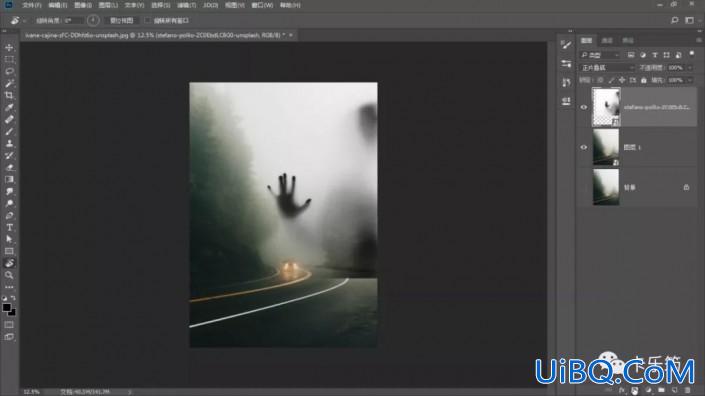The height and width of the screenshot is (396, 705).
Task: Switch to the Paths panel tab
Action: (x=628, y=40)
